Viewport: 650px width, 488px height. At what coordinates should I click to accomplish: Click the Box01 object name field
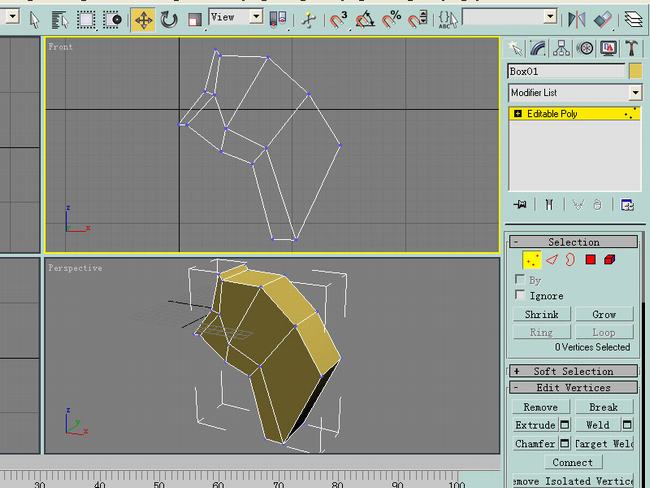566,71
